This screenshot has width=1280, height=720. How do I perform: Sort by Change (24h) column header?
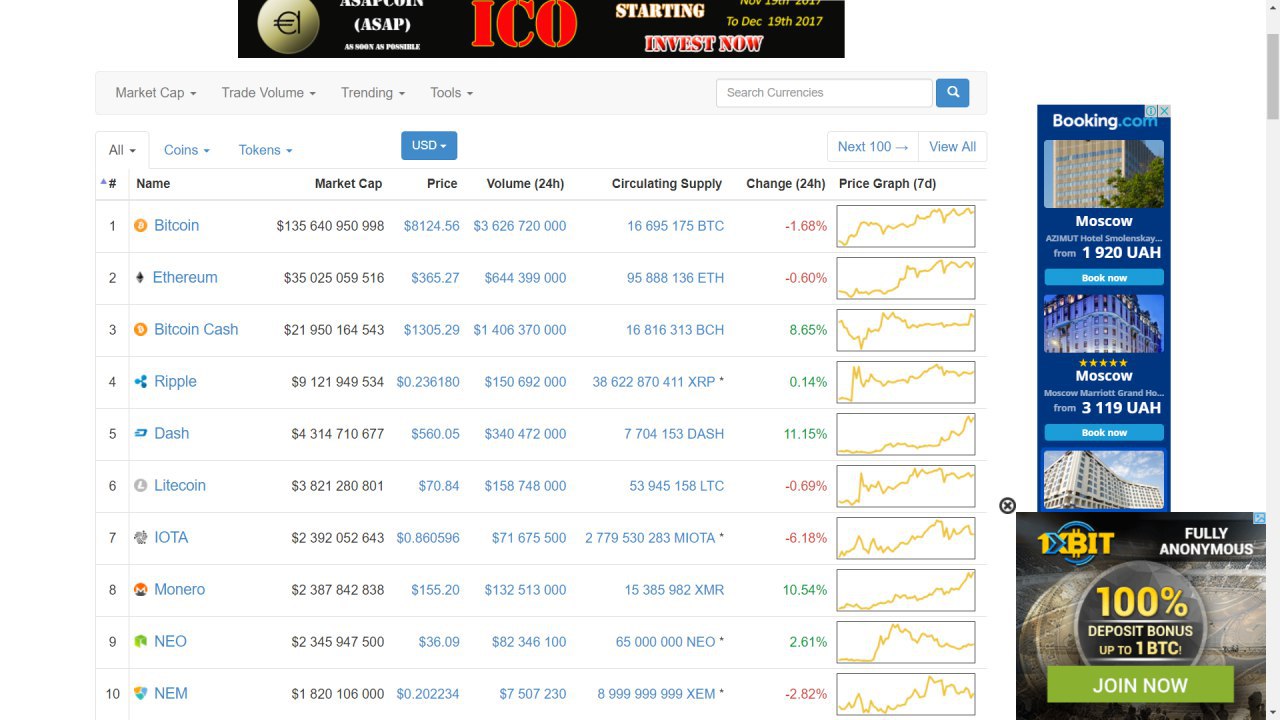pyautogui.click(x=786, y=184)
